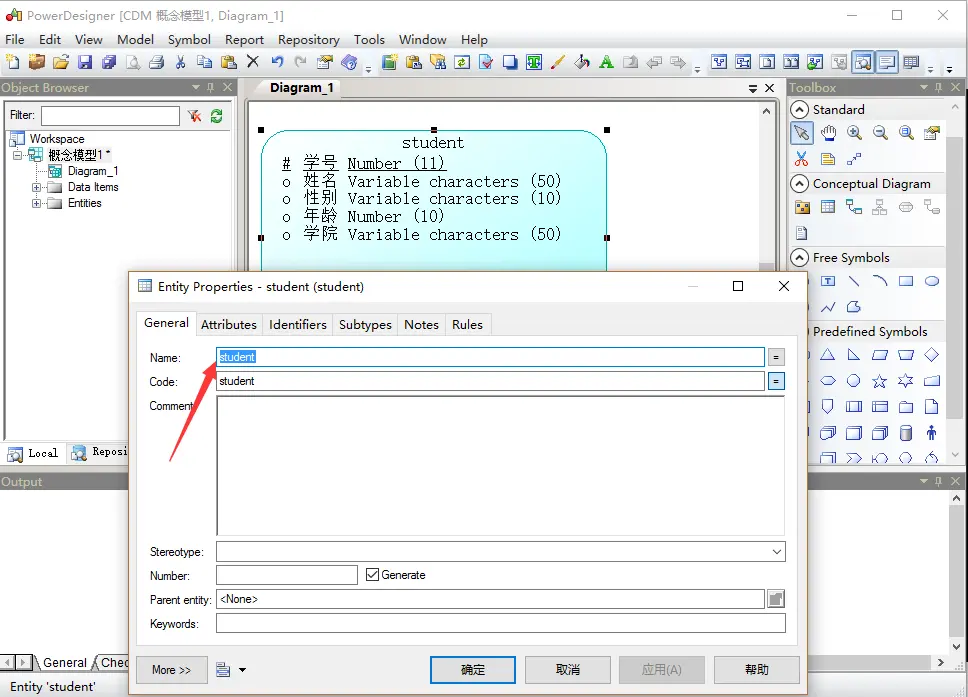Select the Relationship tool in the Toolbox

(853, 207)
